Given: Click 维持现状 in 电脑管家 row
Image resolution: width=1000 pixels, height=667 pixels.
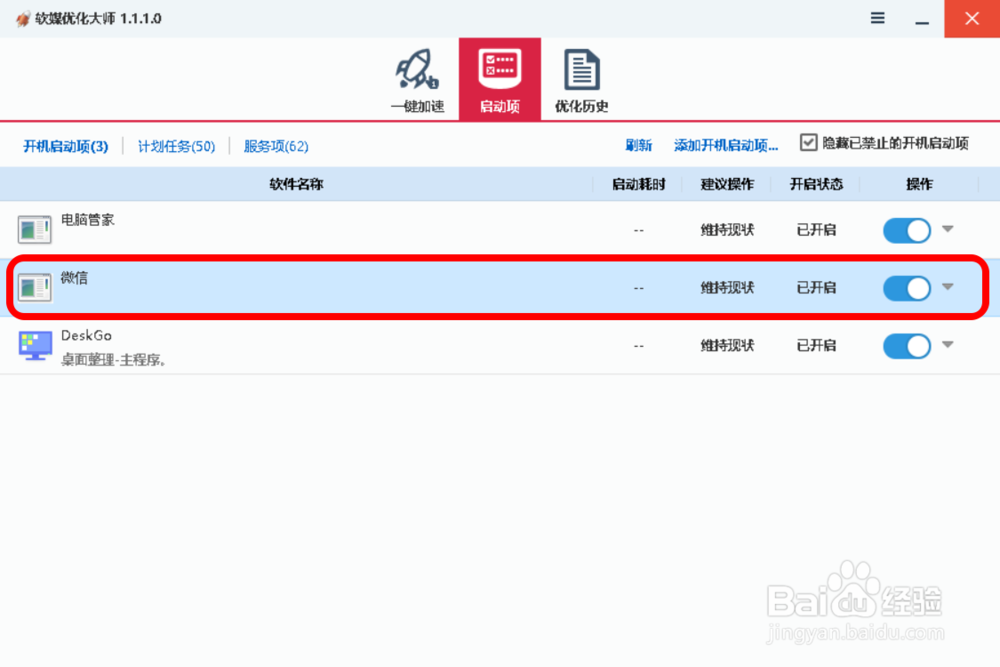Looking at the screenshot, I should click(x=727, y=230).
